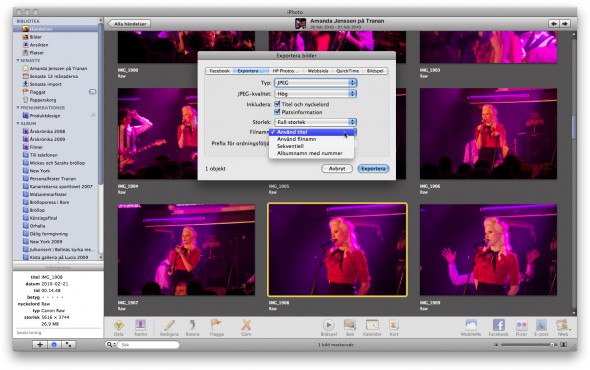Image resolution: width=590 pixels, height=370 pixels.
Task: Select the IMG_1909 photo thumbnail
Action: tap(488, 250)
